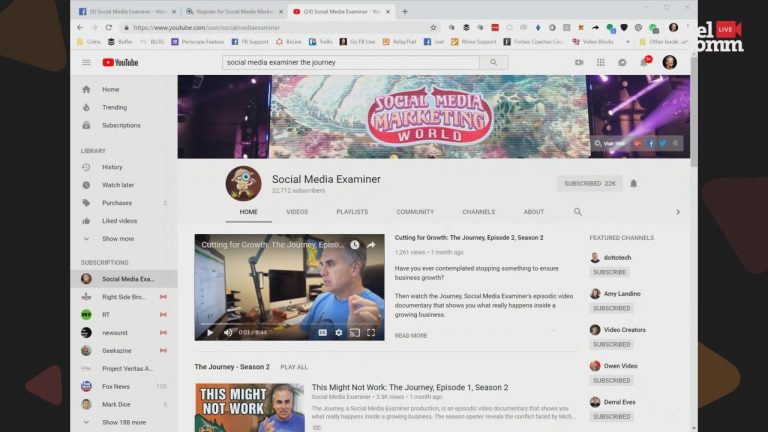Go back in browser
This screenshot has width=768, height=432.
(80, 27)
